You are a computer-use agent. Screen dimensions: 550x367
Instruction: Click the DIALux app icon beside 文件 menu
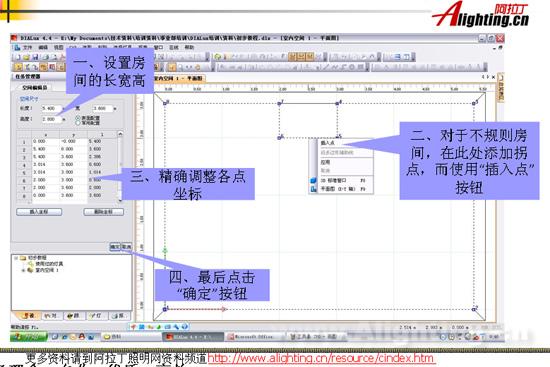point(17,47)
